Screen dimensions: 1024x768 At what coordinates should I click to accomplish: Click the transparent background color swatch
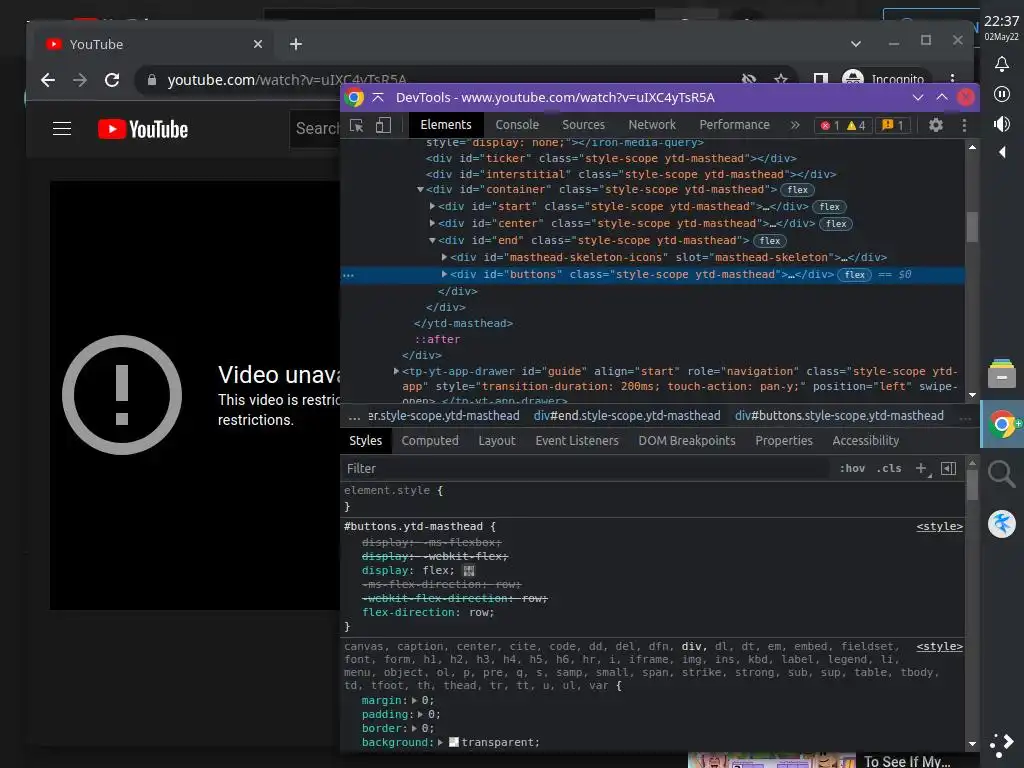pos(453,742)
